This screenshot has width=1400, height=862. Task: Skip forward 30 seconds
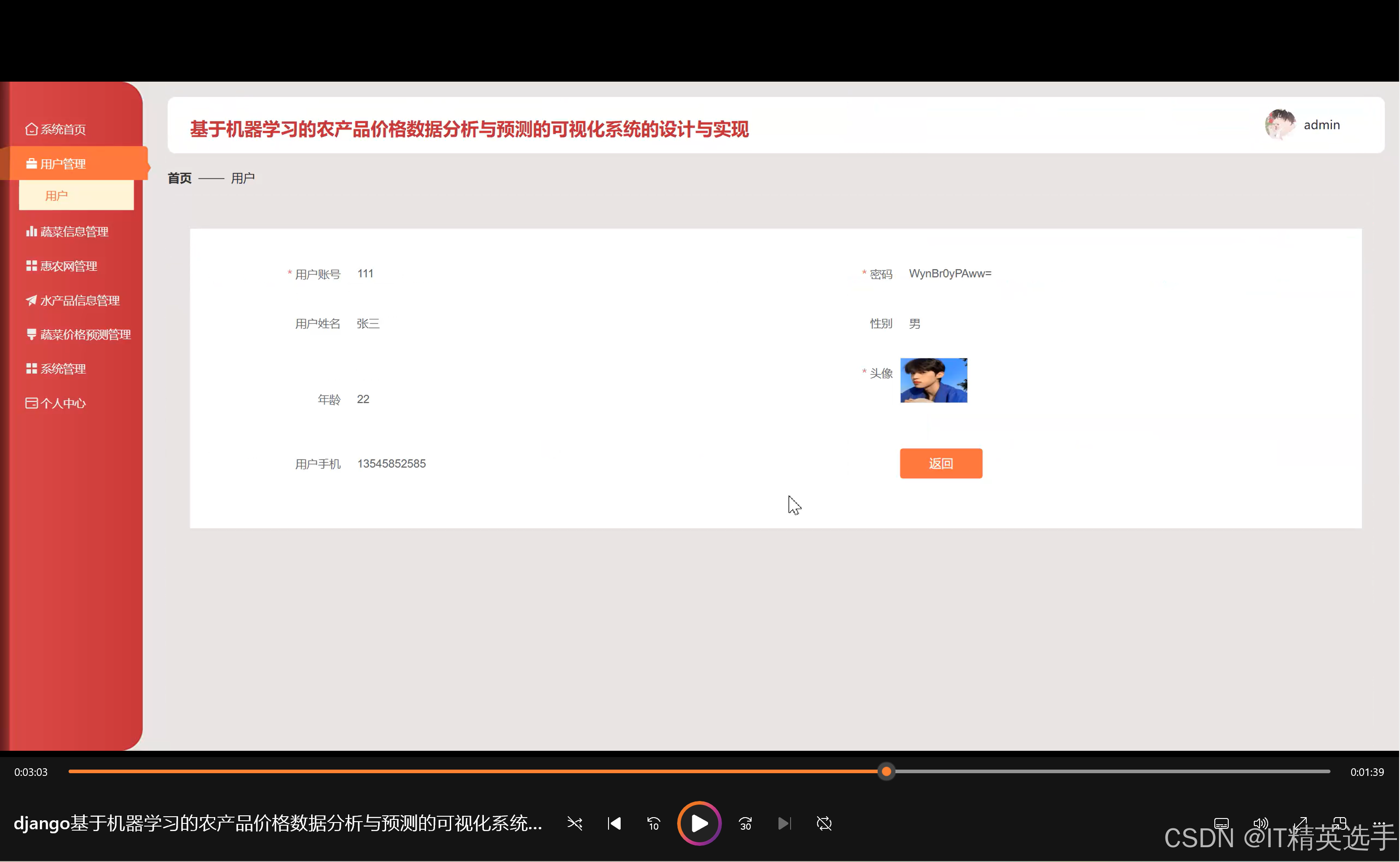tap(745, 823)
